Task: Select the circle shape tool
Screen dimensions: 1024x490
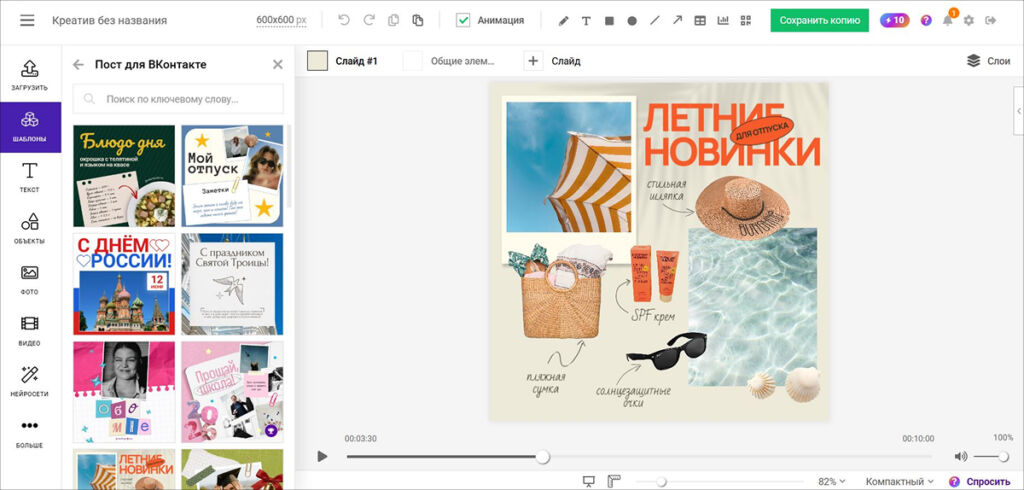Action: point(632,21)
